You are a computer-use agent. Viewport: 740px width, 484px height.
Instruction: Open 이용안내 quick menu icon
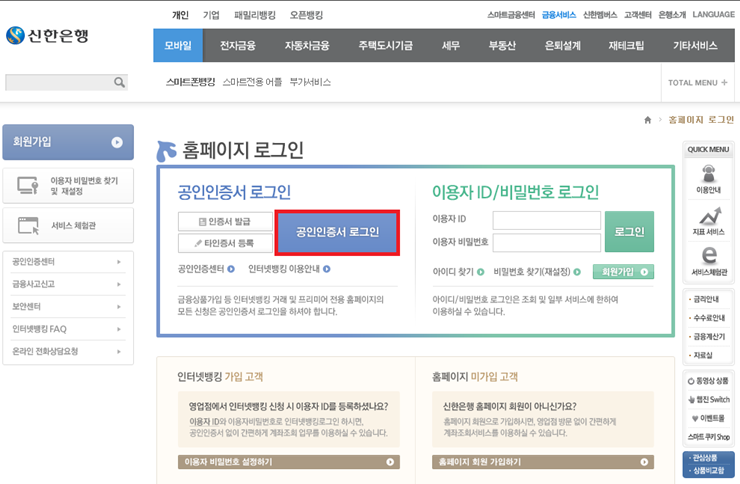pos(708,178)
